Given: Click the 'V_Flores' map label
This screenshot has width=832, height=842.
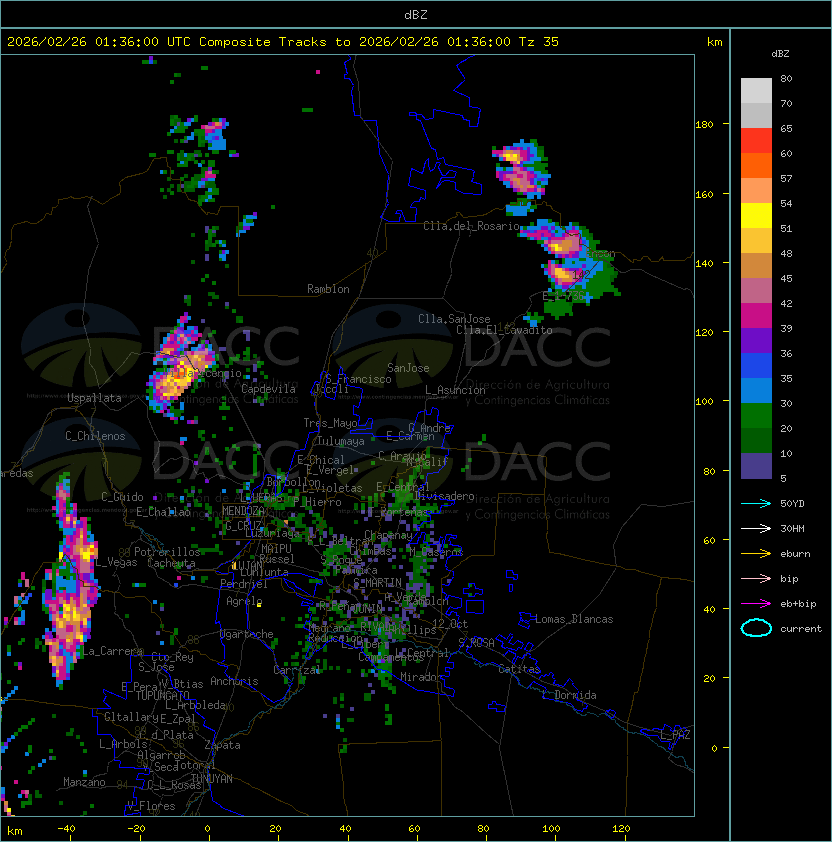Looking at the screenshot, I should click(x=151, y=806).
